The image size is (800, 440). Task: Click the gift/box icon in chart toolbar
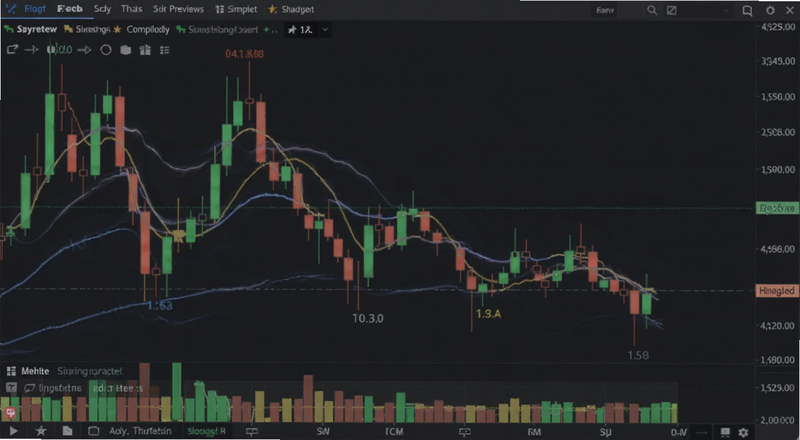tap(145, 50)
